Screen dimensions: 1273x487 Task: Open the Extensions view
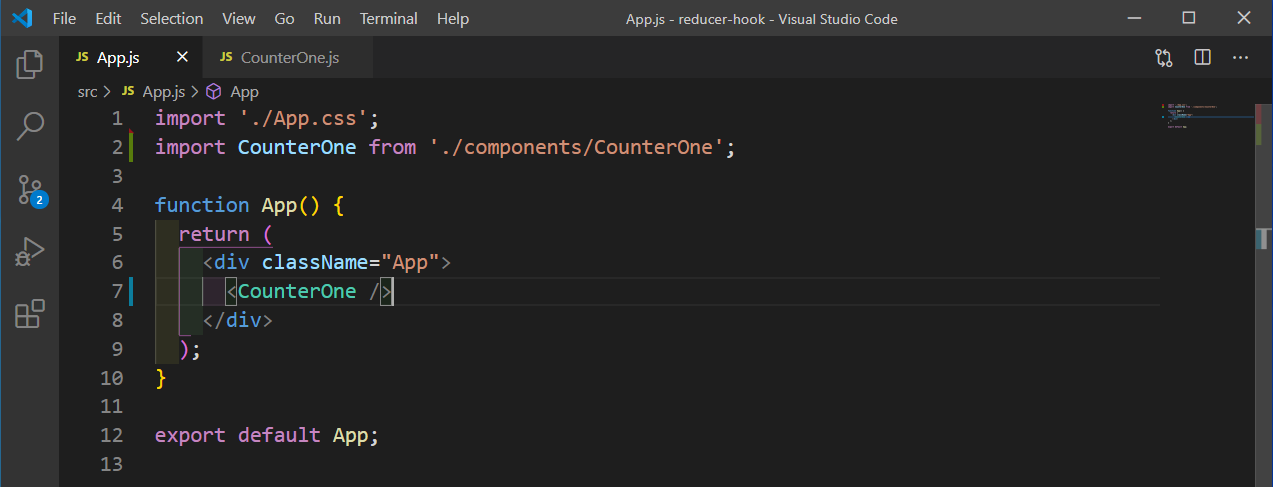pyautogui.click(x=30, y=314)
